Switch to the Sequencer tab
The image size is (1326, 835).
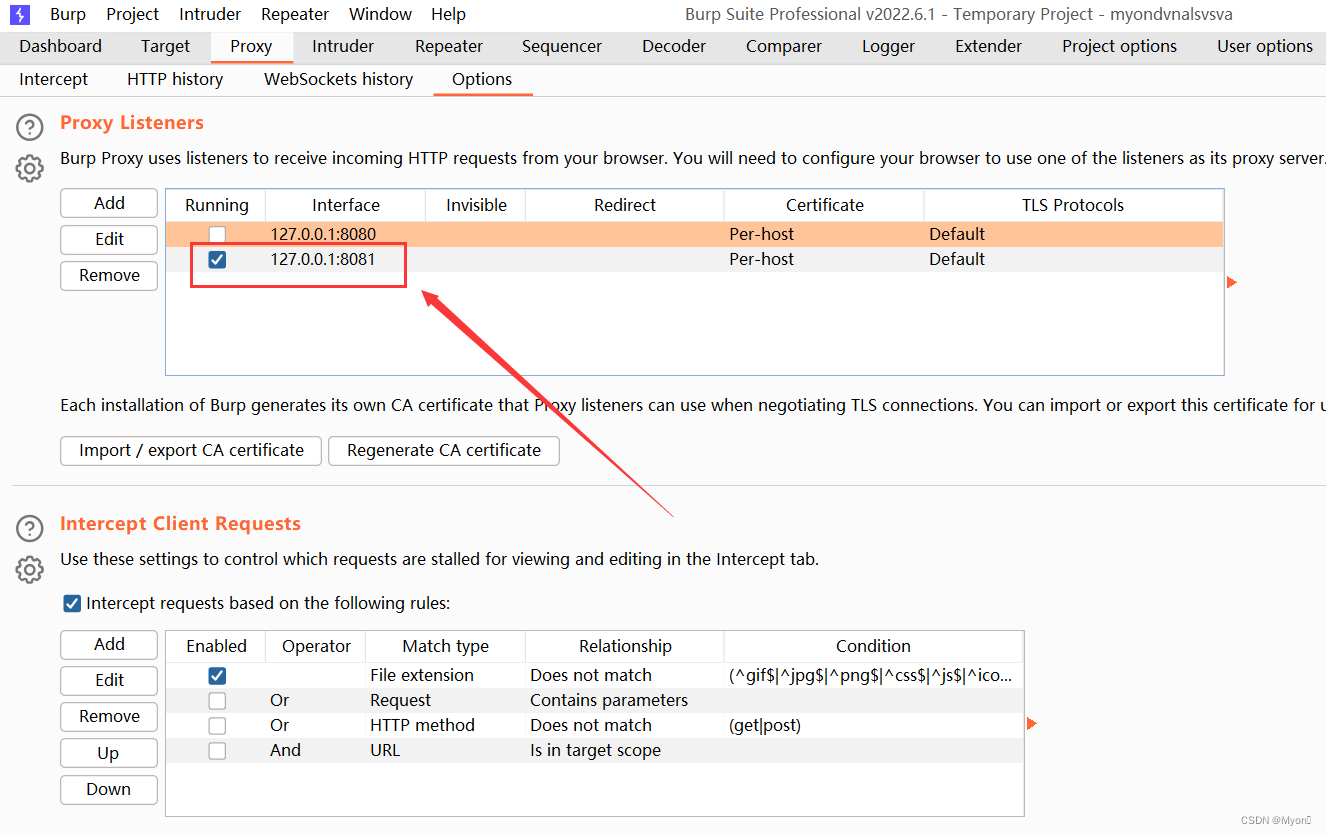click(x=562, y=46)
